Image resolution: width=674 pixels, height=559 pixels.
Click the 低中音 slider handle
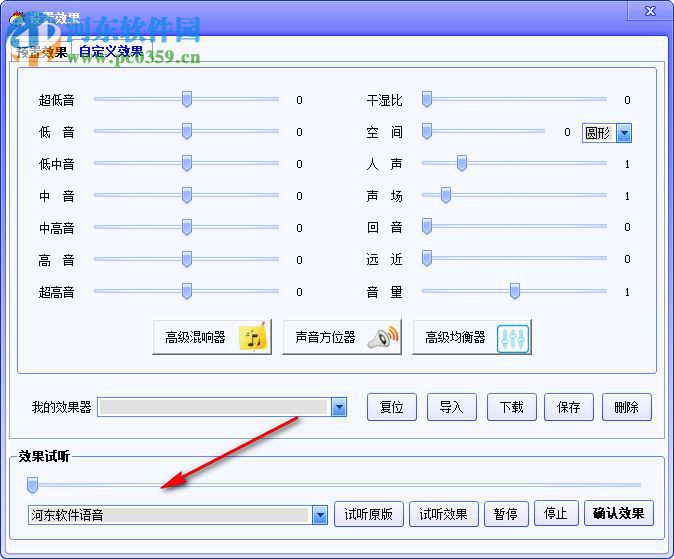coord(187,163)
